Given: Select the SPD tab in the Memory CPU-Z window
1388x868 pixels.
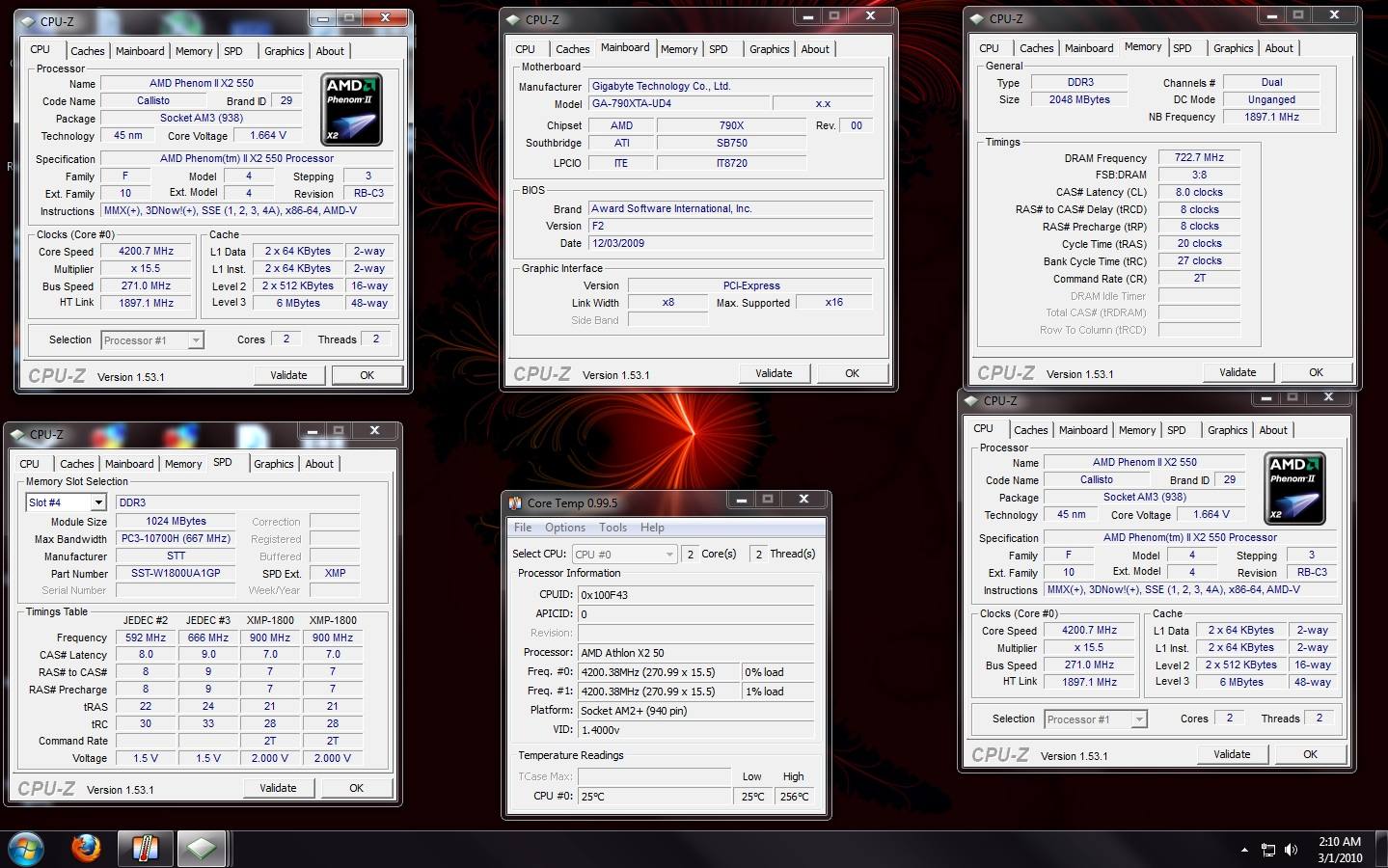Looking at the screenshot, I should 1182,48.
